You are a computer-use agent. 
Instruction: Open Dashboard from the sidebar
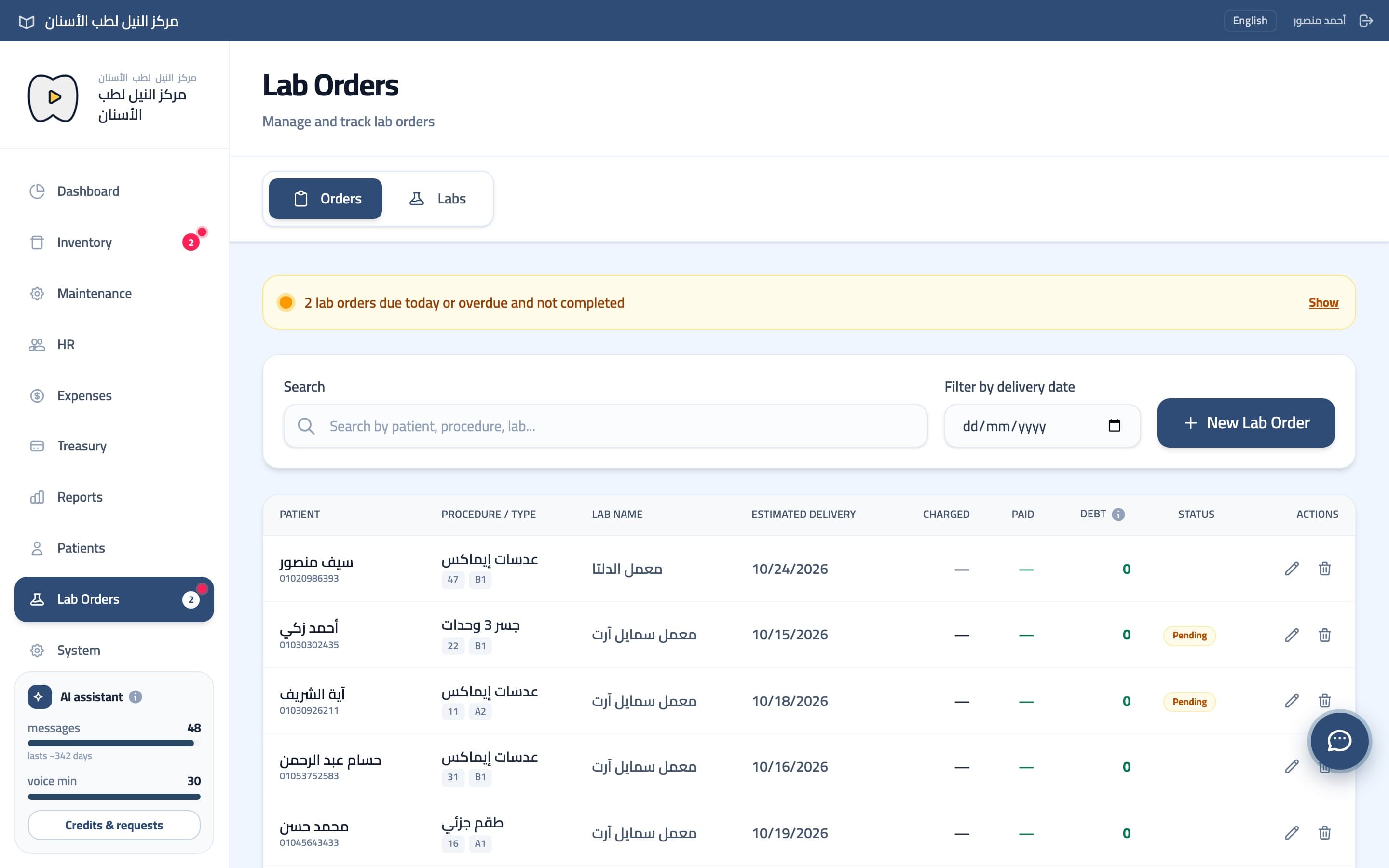(x=114, y=191)
